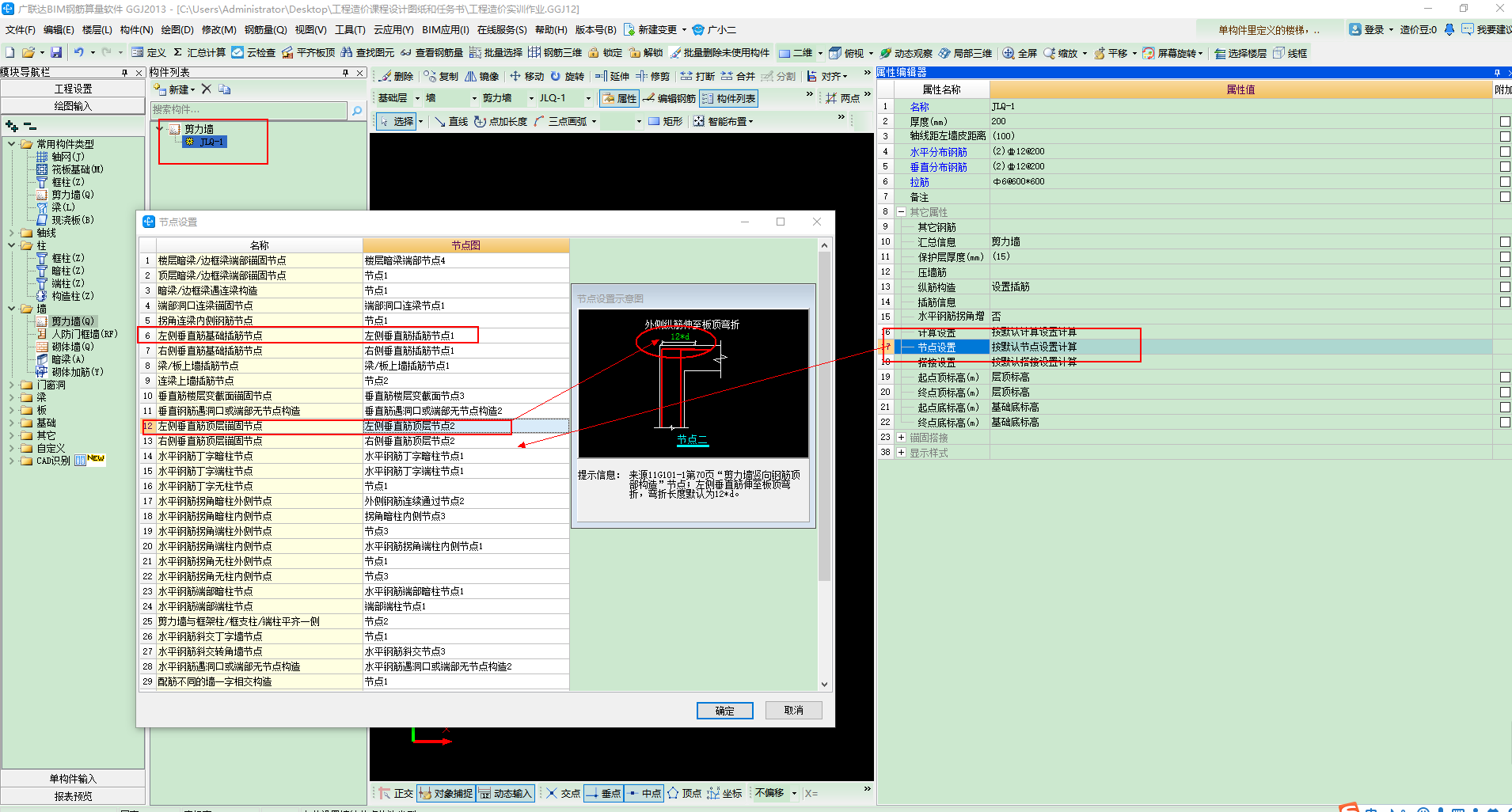1512x812 pixels.
Task: Click search magnifier in 构件列表
Action: [x=357, y=110]
